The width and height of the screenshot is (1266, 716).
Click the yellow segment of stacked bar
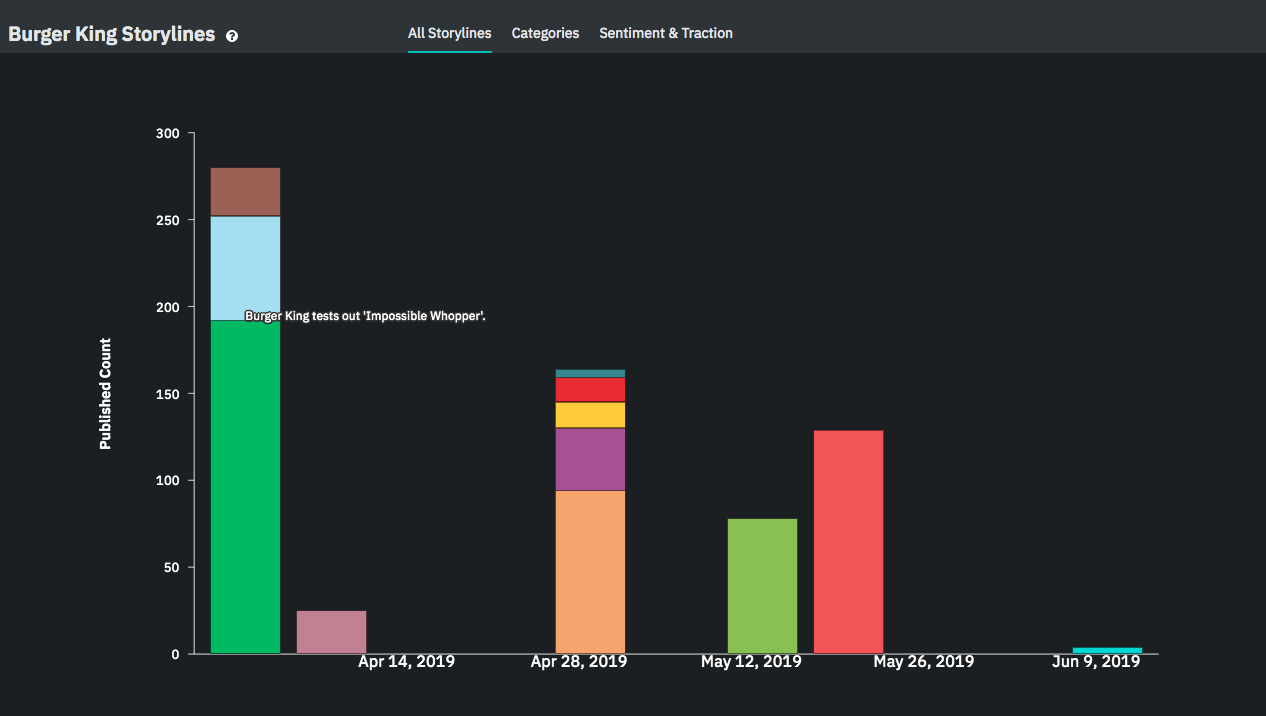click(590, 415)
